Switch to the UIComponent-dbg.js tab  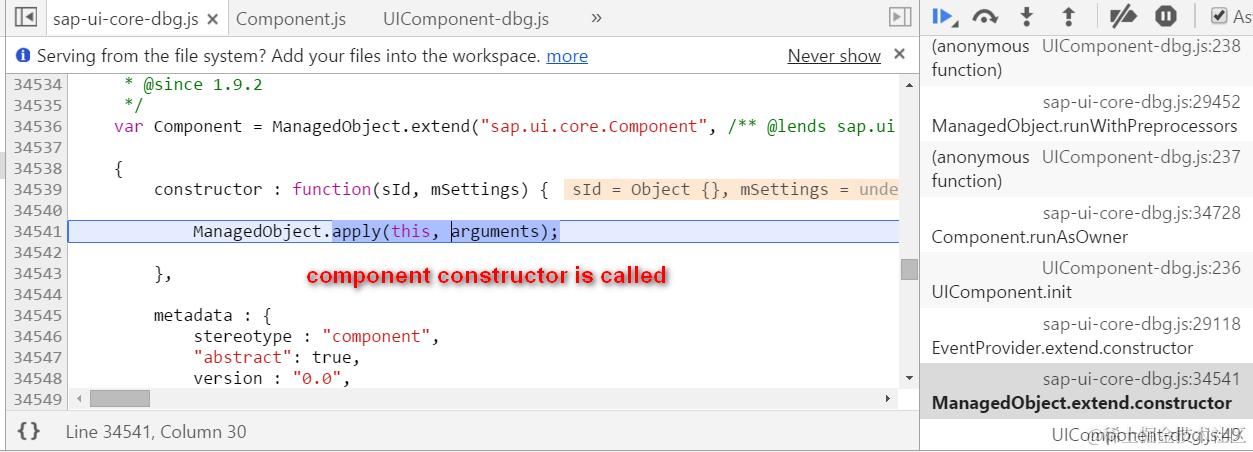(x=465, y=18)
